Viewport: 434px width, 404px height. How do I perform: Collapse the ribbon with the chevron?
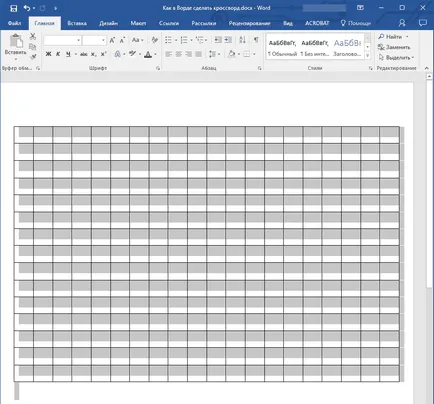(x=427, y=68)
